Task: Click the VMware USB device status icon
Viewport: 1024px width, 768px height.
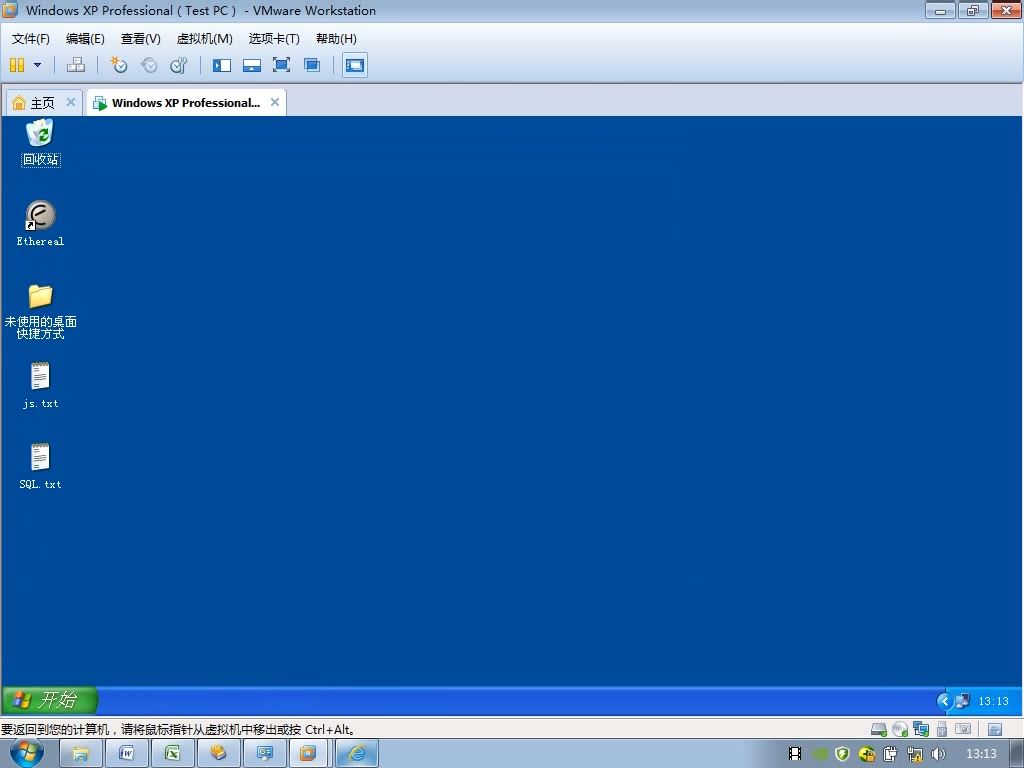Action: tap(942, 729)
